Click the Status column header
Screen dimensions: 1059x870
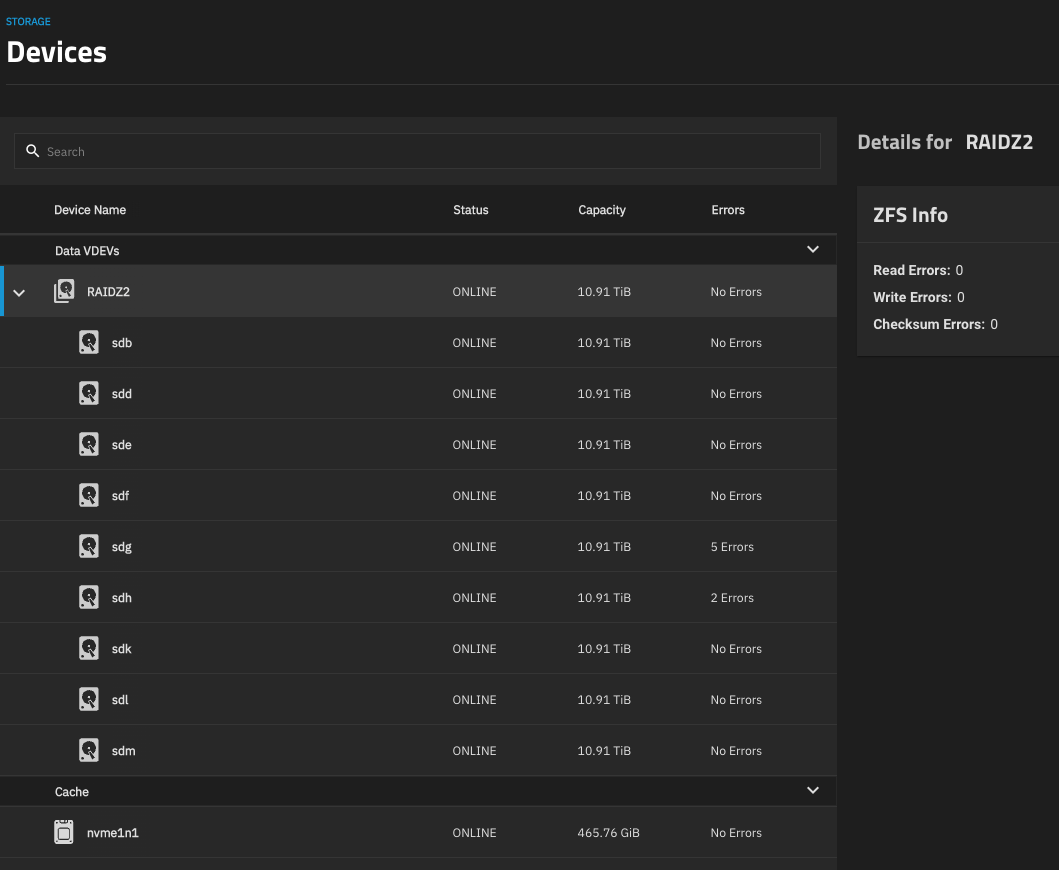[471, 210]
